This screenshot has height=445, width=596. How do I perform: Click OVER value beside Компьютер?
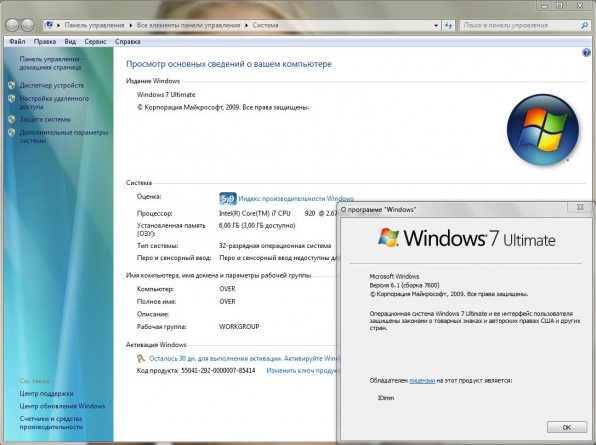tap(227, 289)
